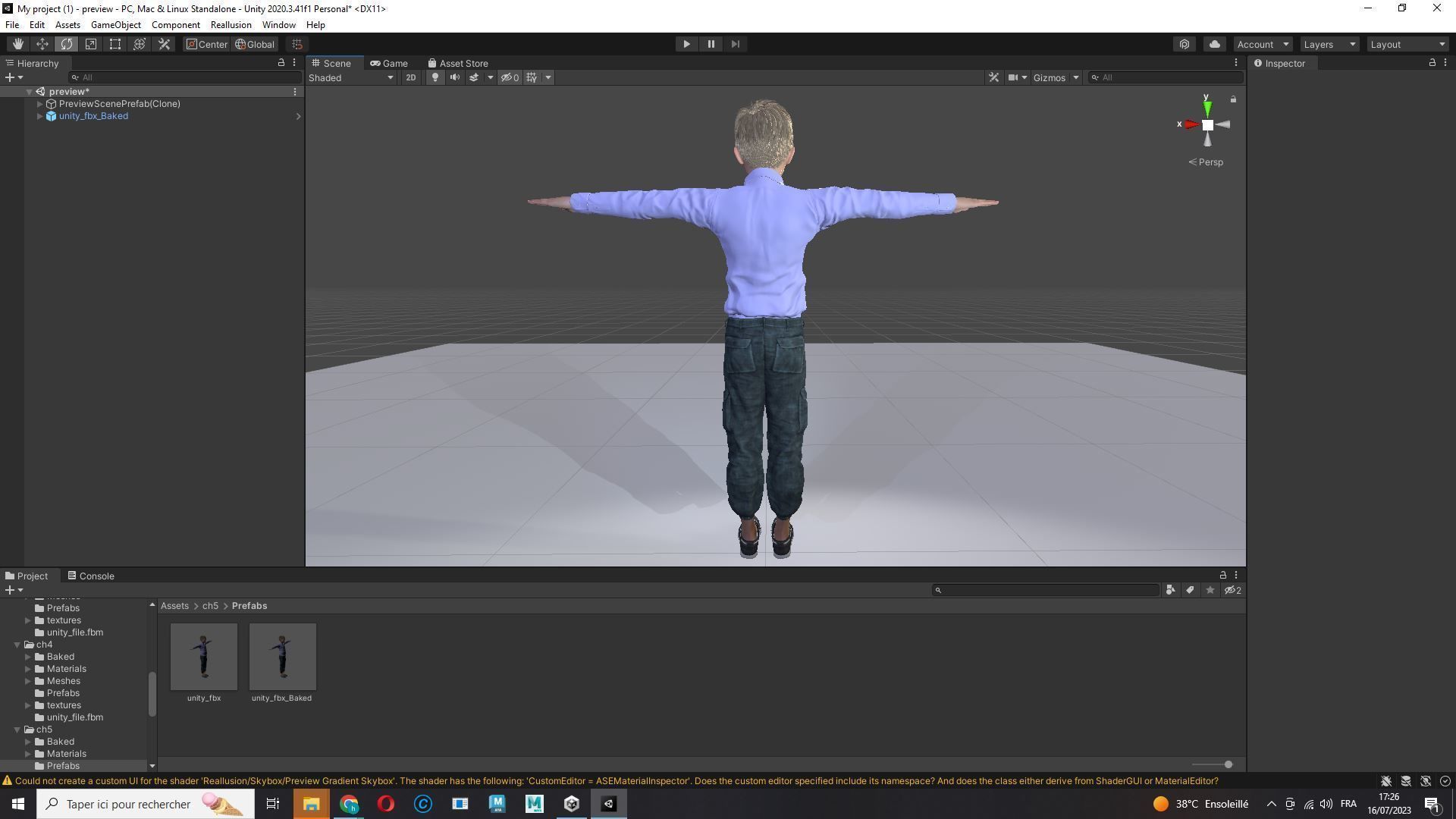This screenshot has height=819, width=1456.
Task: Open Chrome from taskbar
Action: [348, 804]
